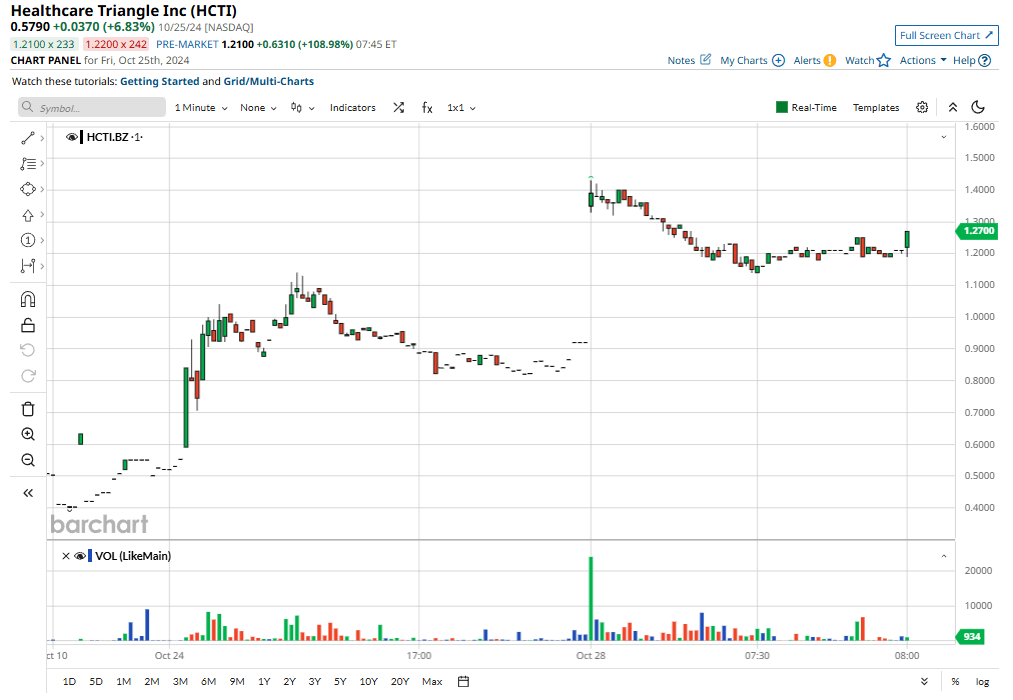This screenshot has height=700, width=1013.
Task: Click the Alerts link
Action: click(x=807, y=60)
